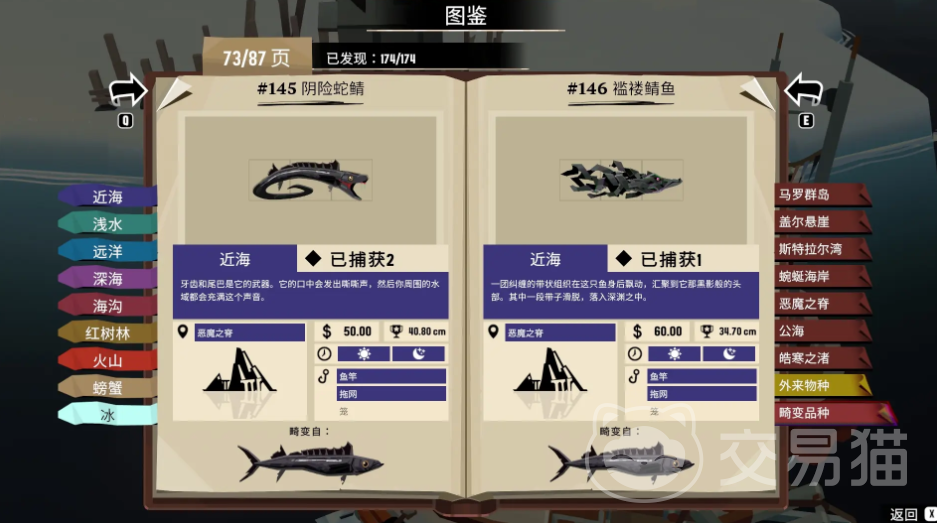Open the 火山 volcanic category tab
Screen dimensions: 937x523
tap(108, 360)
